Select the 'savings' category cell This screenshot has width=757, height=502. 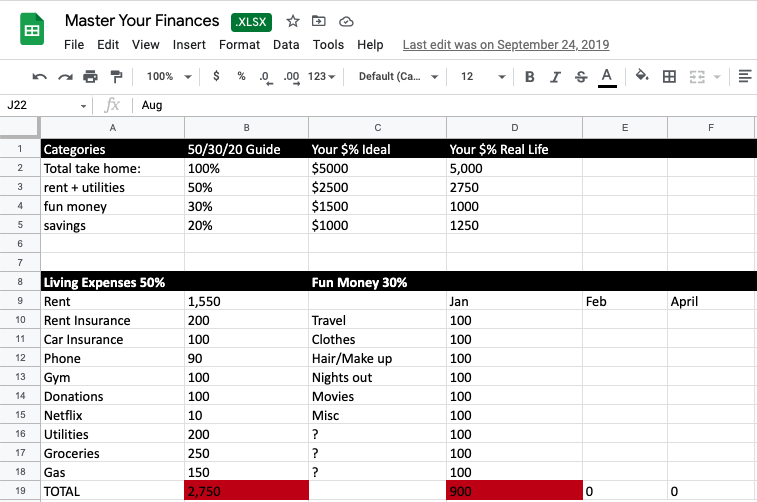112,225
